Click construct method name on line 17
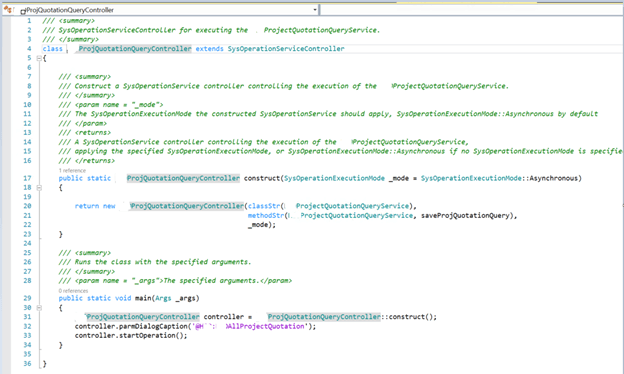Viewport: 624px width, 374px height. pos(261,178)
